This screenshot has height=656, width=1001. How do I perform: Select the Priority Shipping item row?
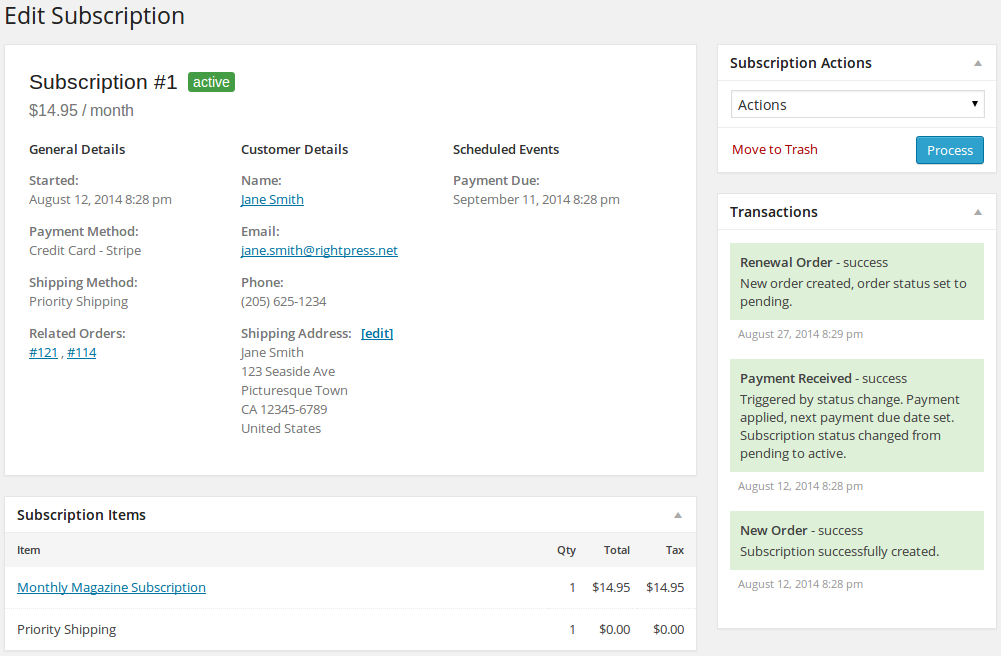coord(67,629)
